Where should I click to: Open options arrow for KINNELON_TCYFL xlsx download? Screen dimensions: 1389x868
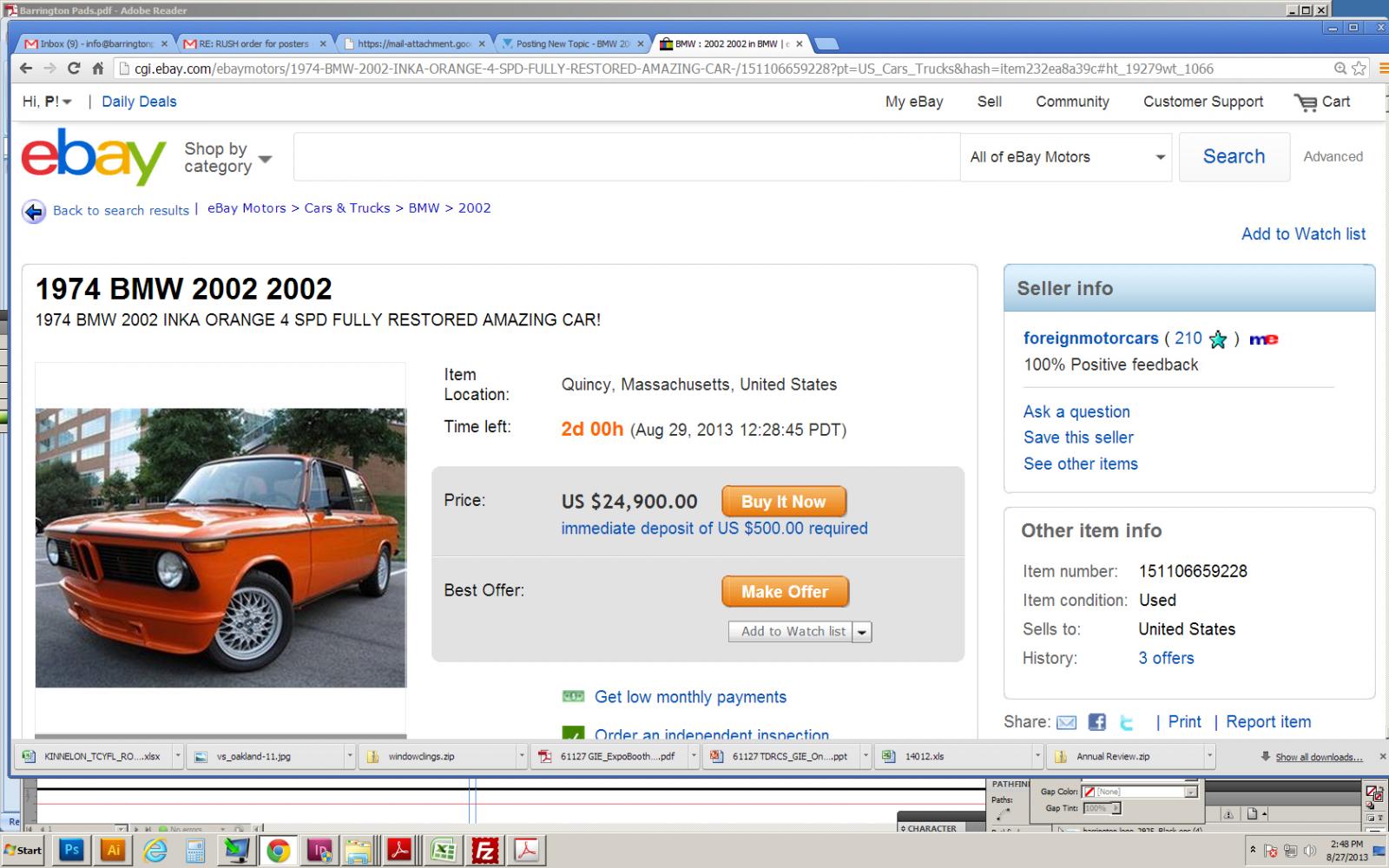point(177,756)
